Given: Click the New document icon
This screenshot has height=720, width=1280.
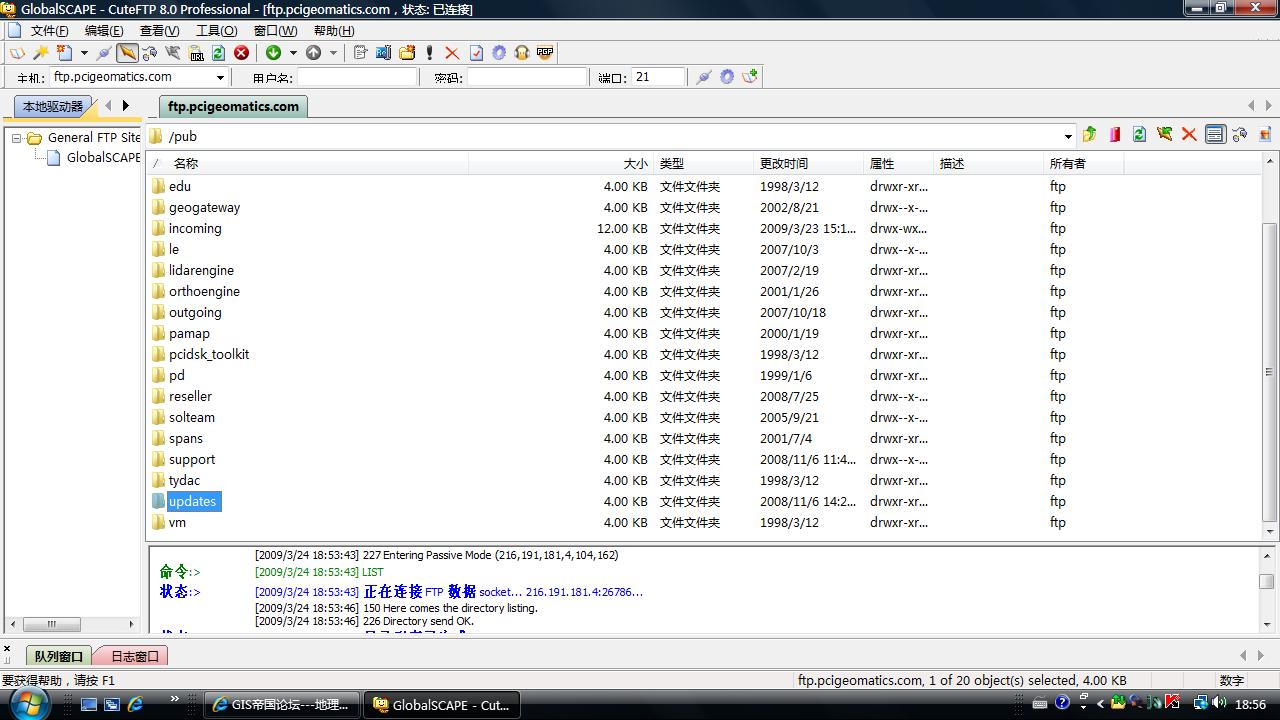Looking at the screenshot, I should pos(64,53).
